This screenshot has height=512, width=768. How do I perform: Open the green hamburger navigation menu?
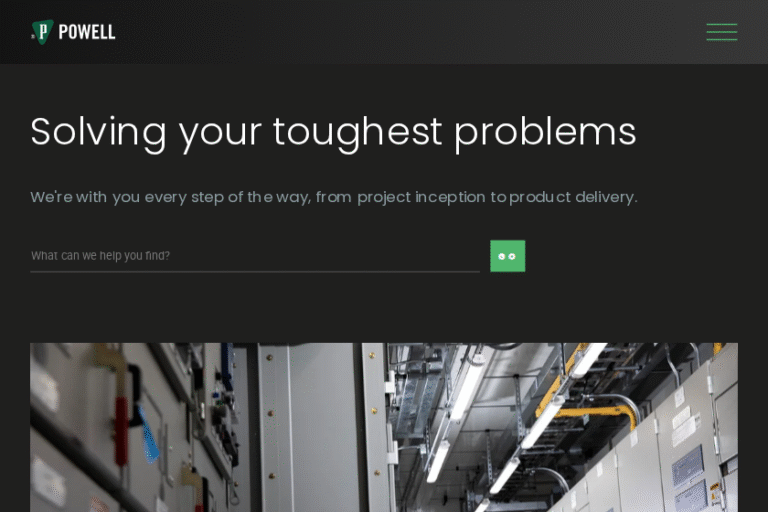[x=721, y=32]
